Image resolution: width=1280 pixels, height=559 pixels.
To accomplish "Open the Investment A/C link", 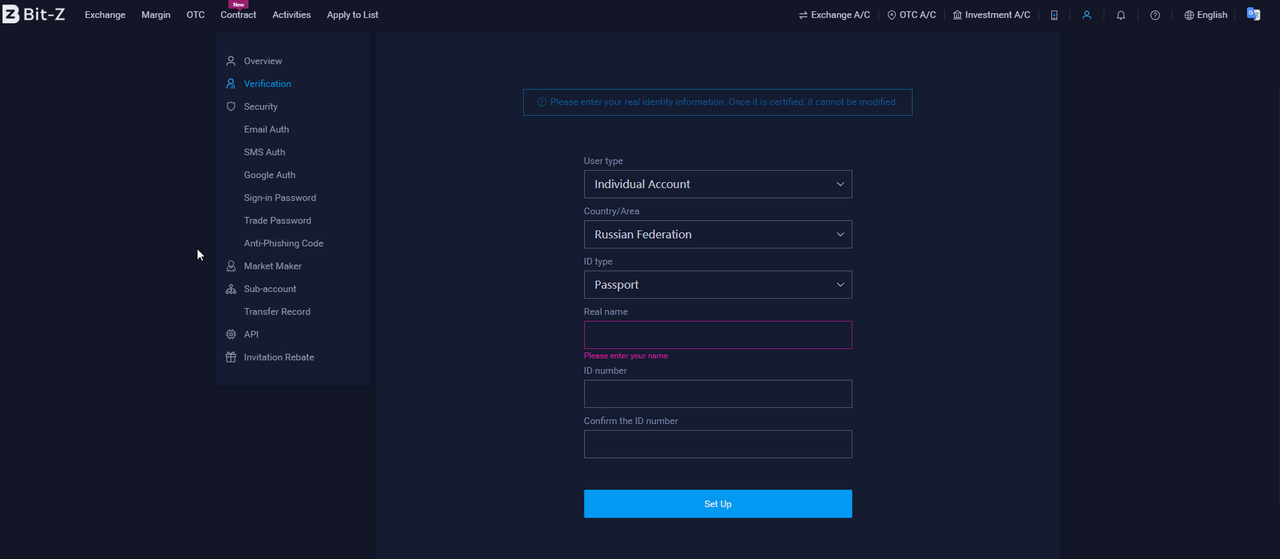I will (991, 15).
